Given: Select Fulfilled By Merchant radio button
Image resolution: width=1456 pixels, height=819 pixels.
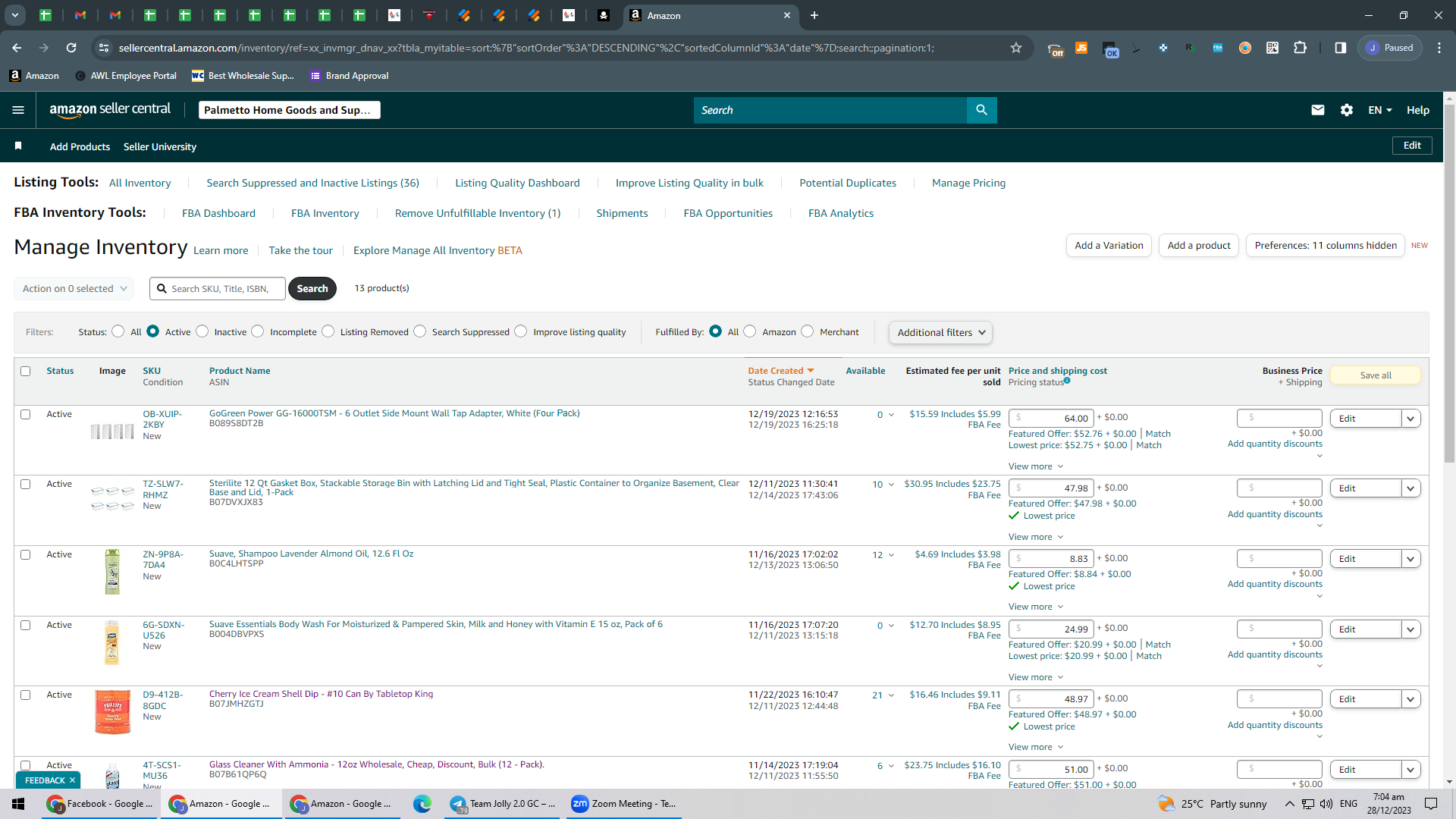Looking at the screenshot, I should (808, 331).
